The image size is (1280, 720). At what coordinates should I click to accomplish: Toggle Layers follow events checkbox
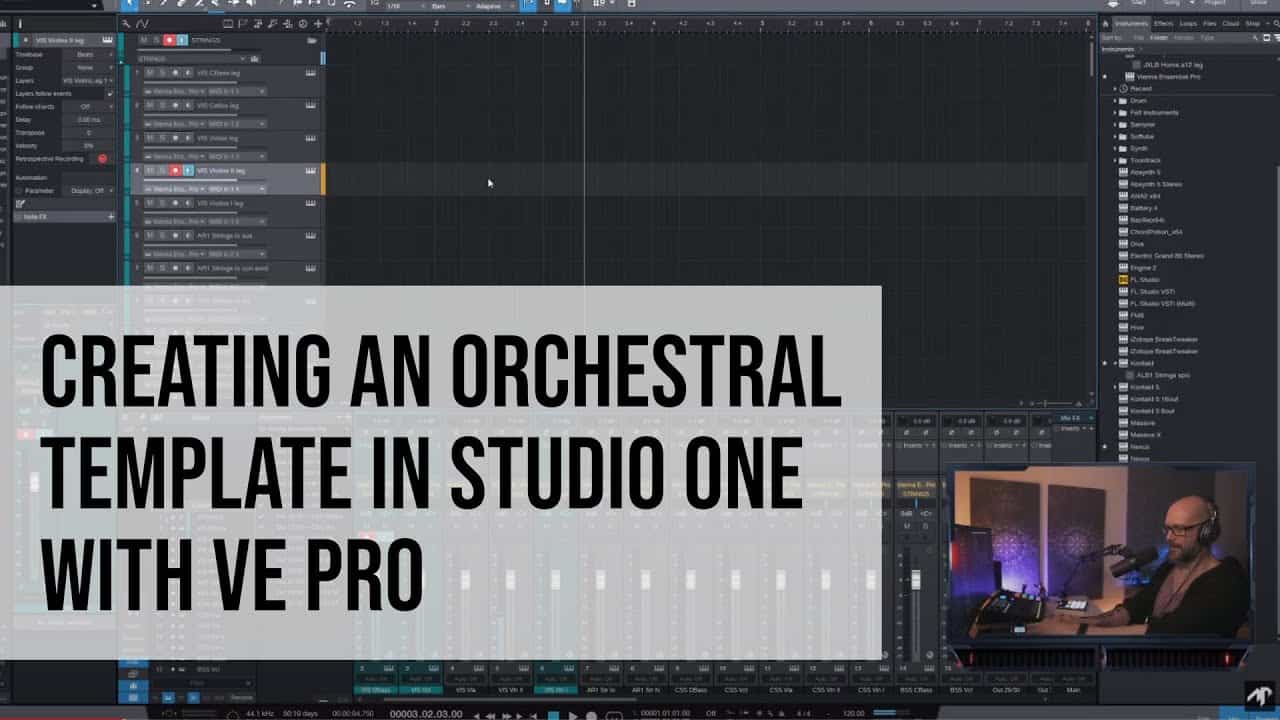click(x=110, y=93)
